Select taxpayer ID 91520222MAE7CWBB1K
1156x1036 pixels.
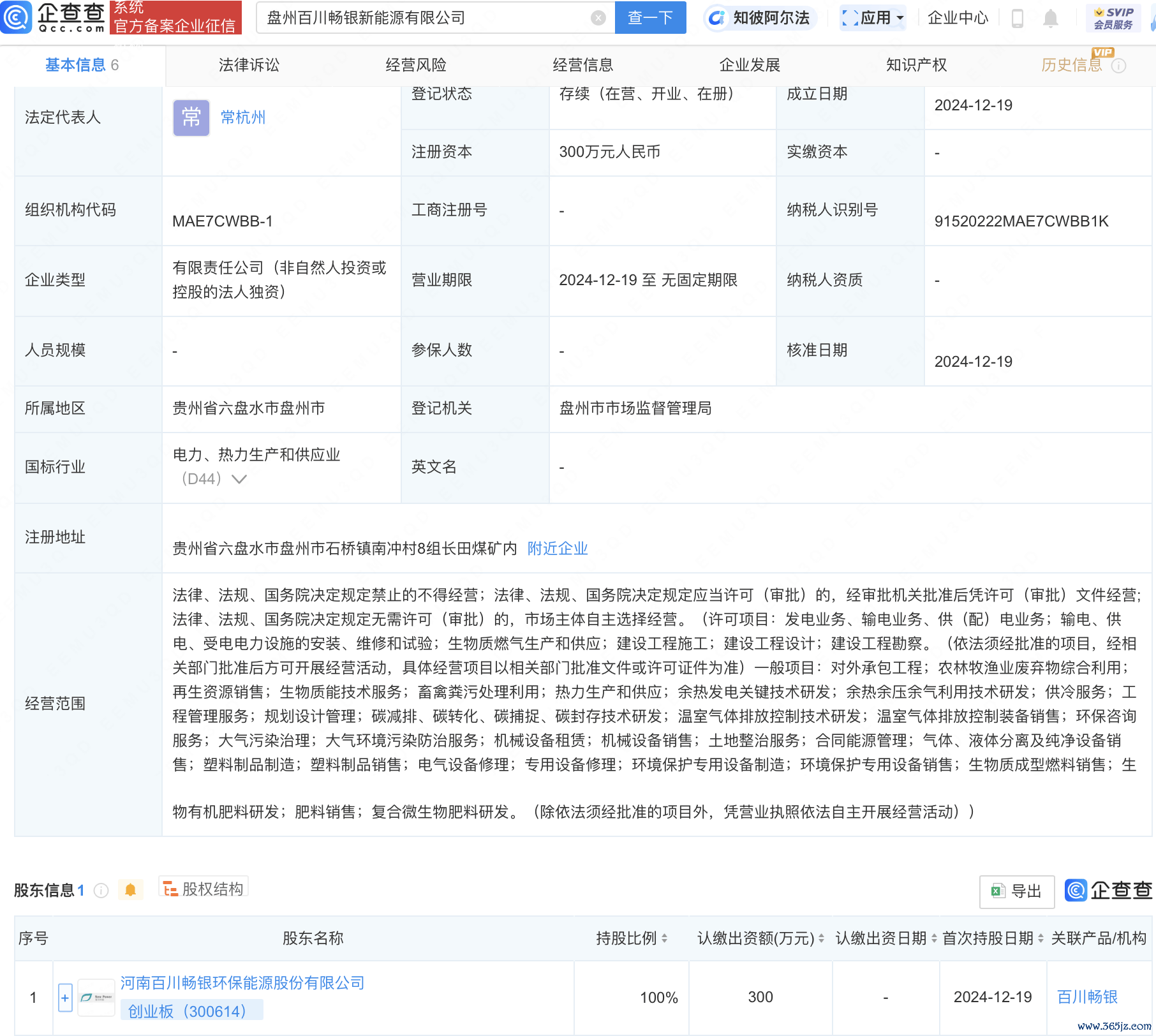[x=1021, y=221]
